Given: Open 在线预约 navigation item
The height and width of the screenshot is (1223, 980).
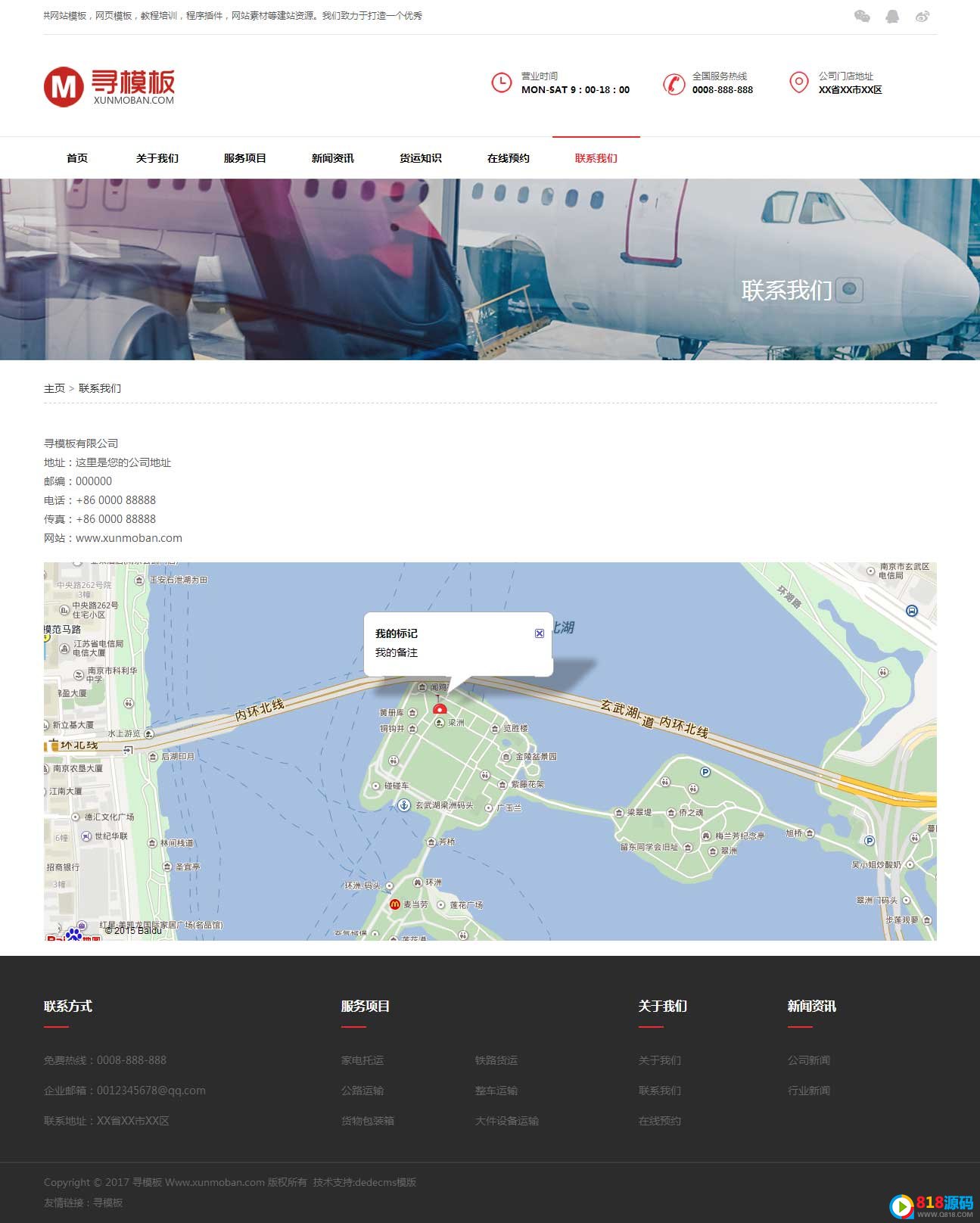Looking at the screenshot, I should coord(509,158).
